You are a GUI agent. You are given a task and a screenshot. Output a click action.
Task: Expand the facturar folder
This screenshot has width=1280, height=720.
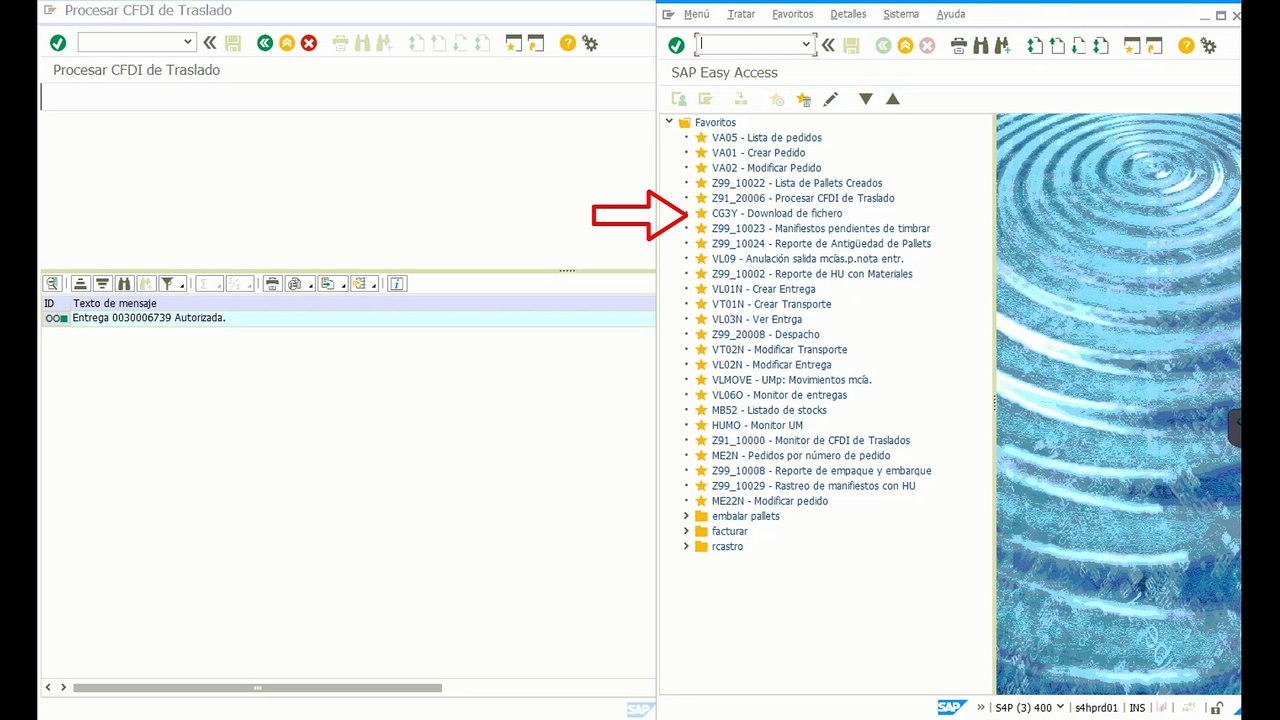pyautogui.click(x=686, y=531)
